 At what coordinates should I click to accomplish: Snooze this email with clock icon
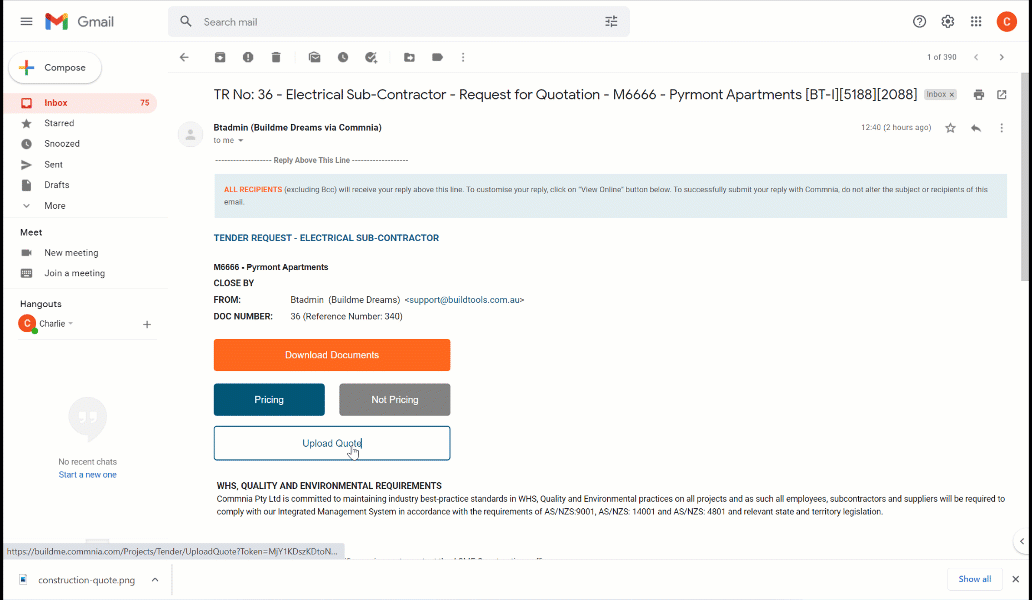[x=343, y=57]
